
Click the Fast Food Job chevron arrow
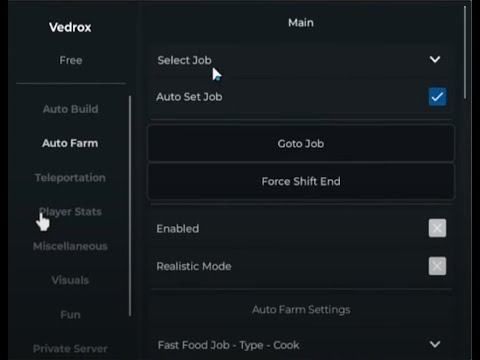pyautogui.click(x=435, y=344)
